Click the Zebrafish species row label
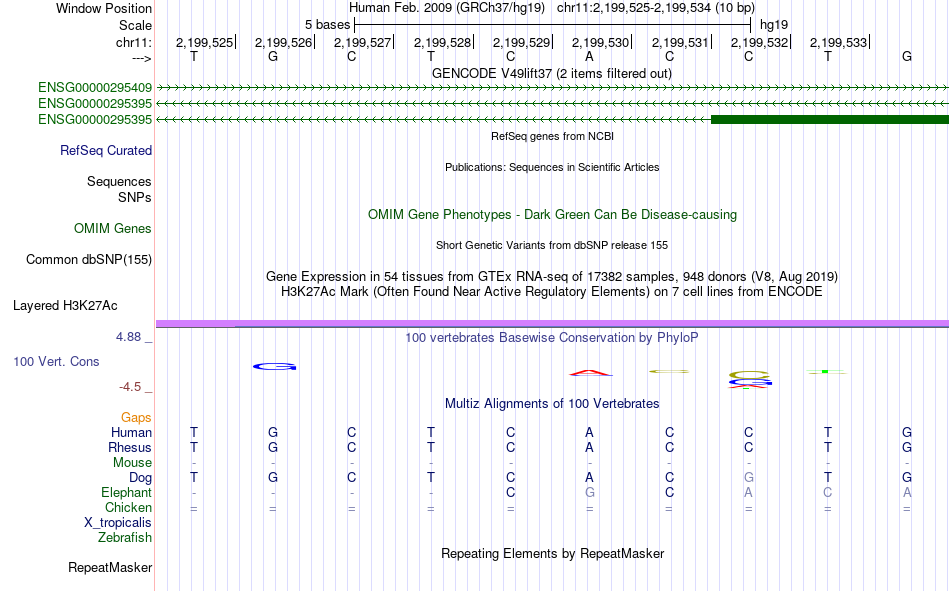950x591 pixels. point(125,538)
